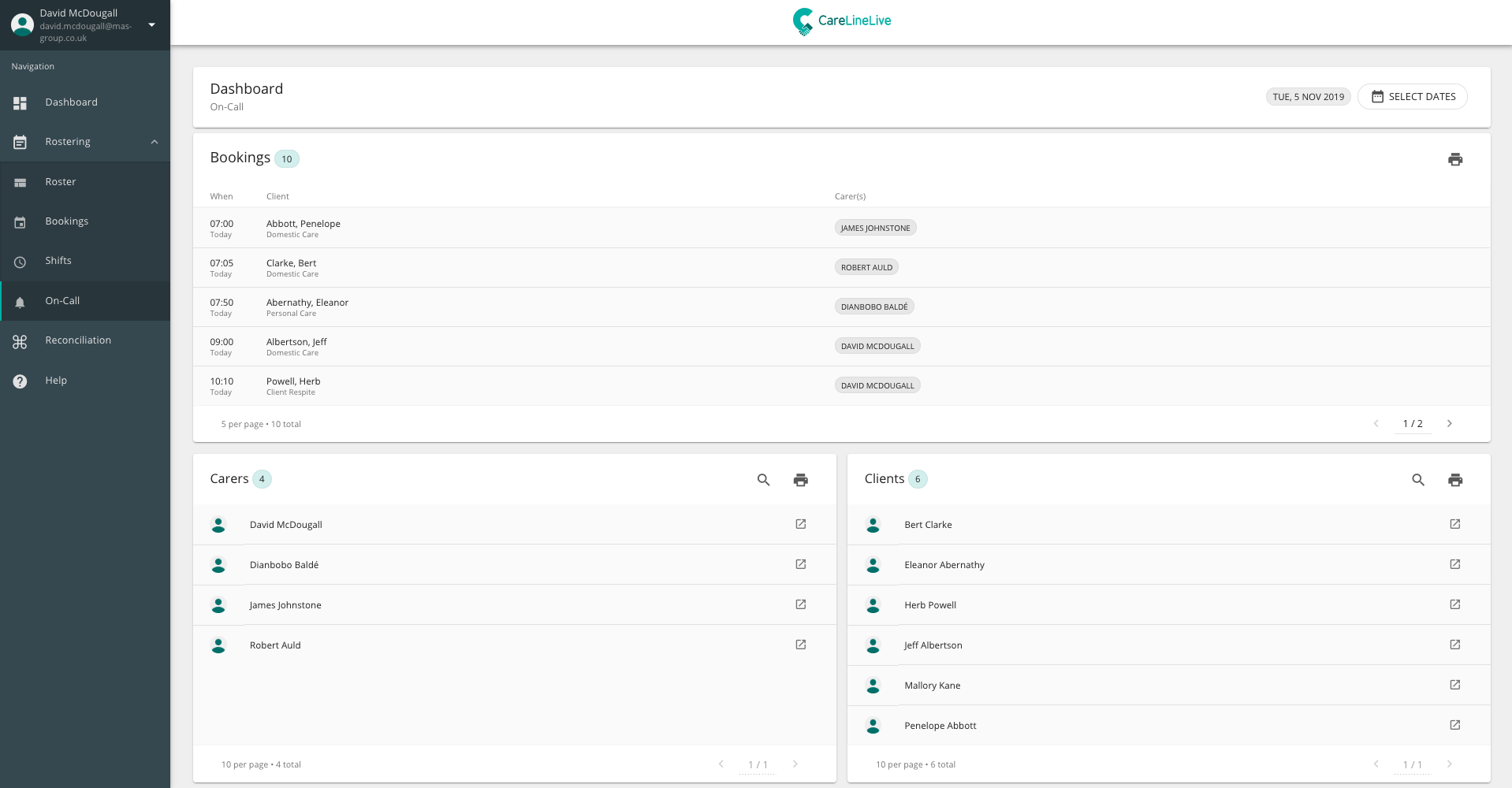Open the Reconciliation menu item
Viewport: 1512px width, 788px height.
point(85,340)
